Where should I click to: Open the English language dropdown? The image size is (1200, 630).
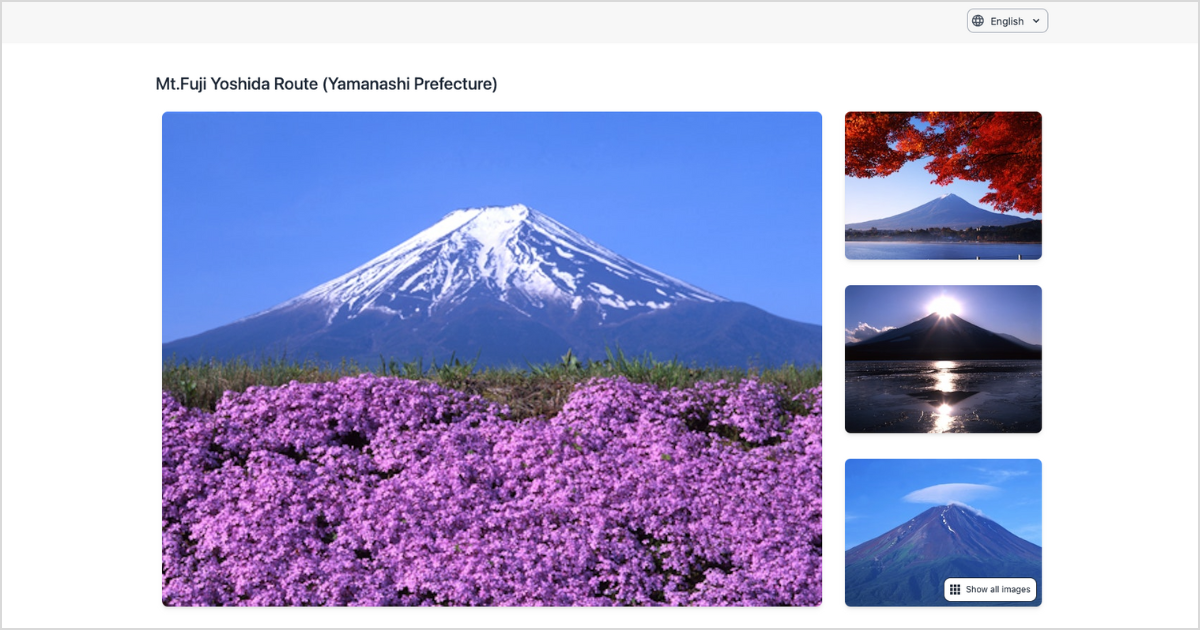(x=1007, y=21)
